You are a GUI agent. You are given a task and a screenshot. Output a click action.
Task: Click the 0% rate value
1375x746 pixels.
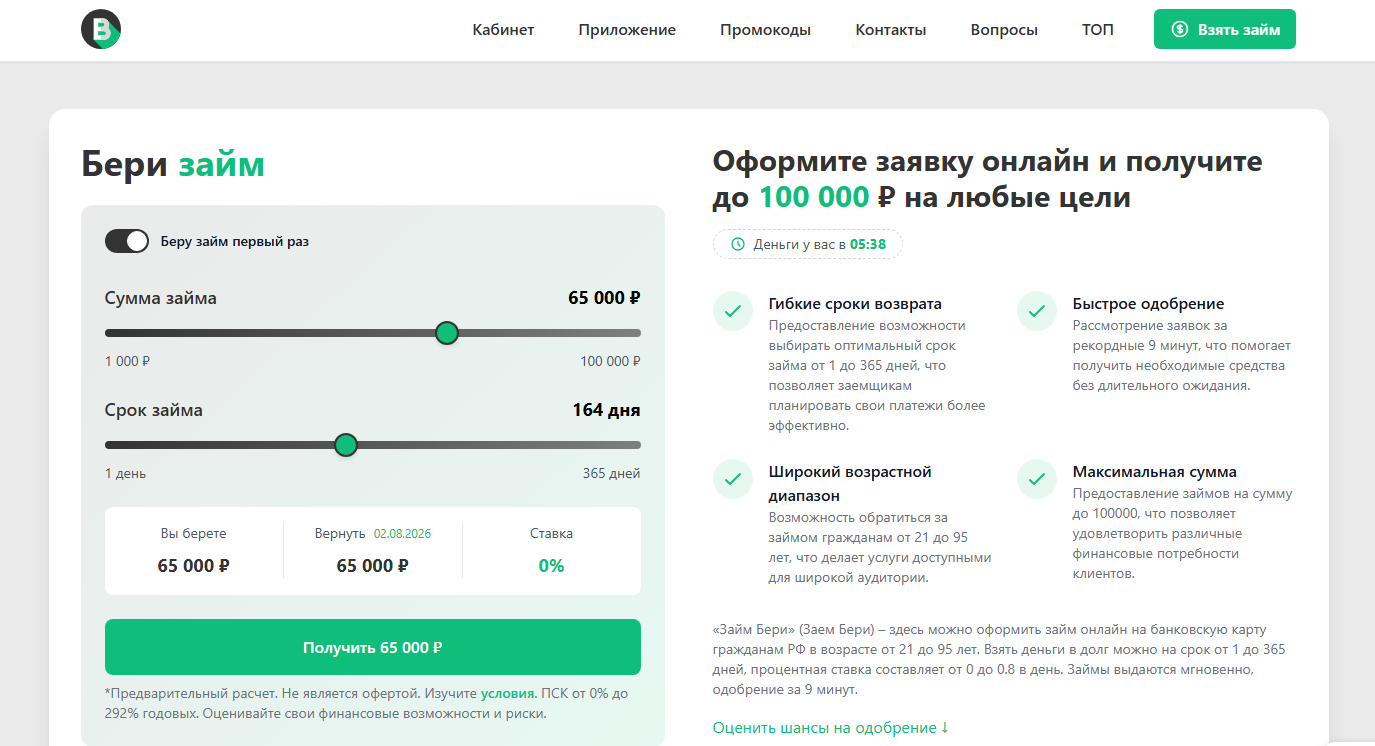click(551, 566)
